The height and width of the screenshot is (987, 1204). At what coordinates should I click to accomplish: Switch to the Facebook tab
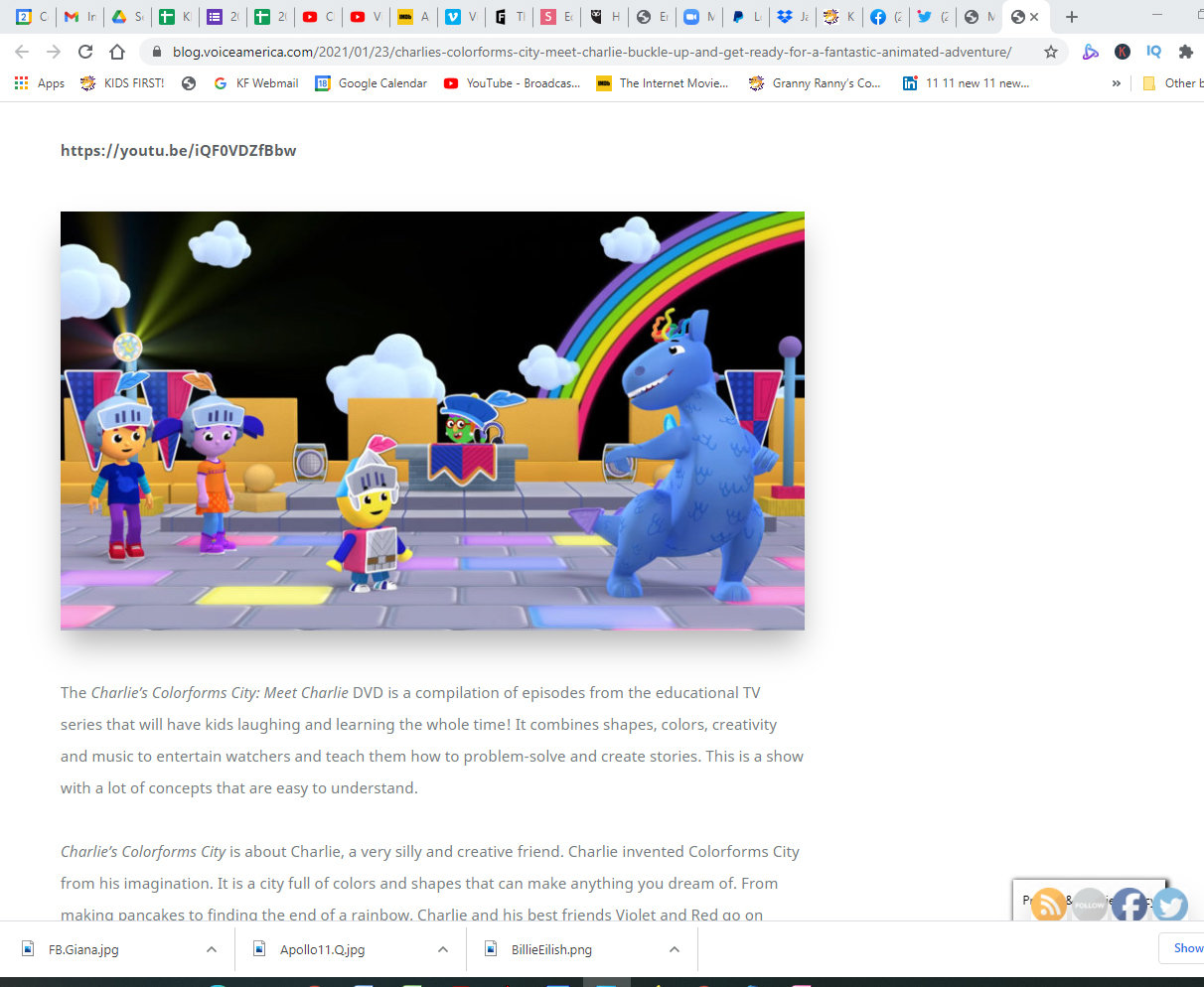coord(886,17)
